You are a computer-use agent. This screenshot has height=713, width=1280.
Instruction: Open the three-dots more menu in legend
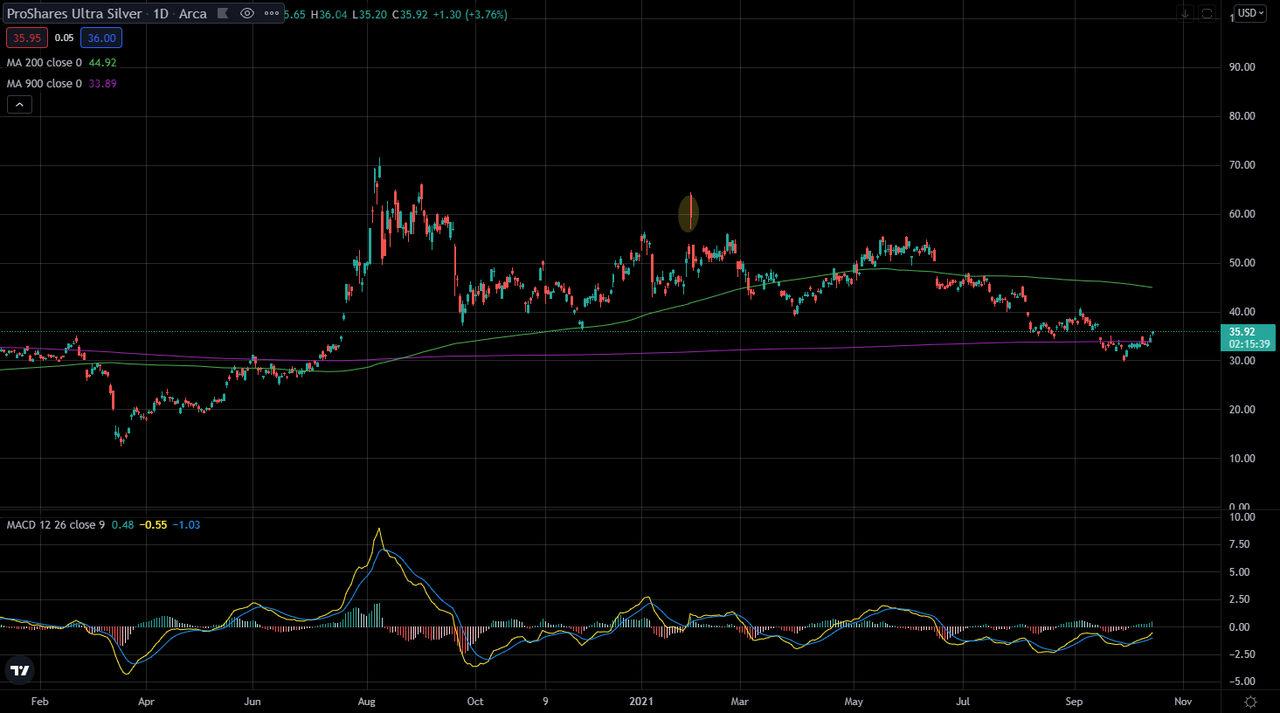[x=271, y=13]
